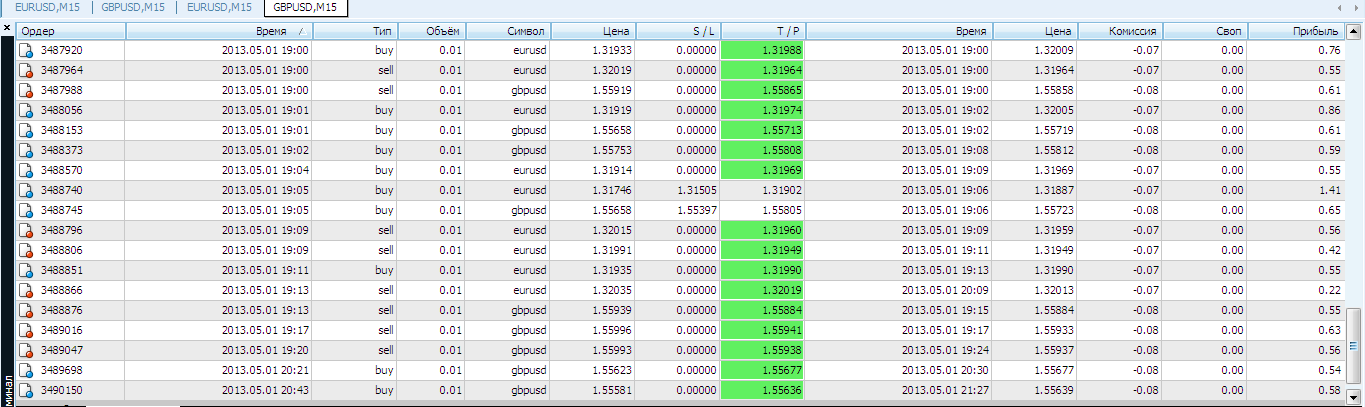Sort by the open Время column header

[218, 32]
